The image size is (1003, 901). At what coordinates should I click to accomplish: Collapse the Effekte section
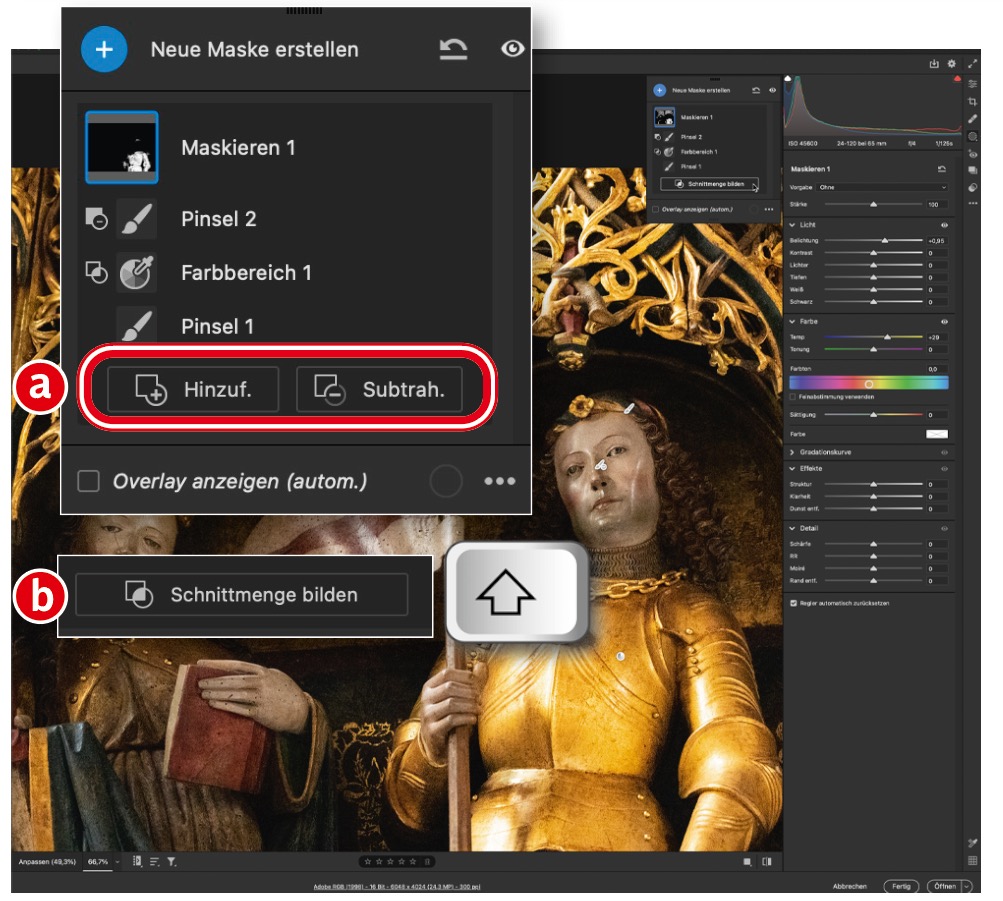794,468
